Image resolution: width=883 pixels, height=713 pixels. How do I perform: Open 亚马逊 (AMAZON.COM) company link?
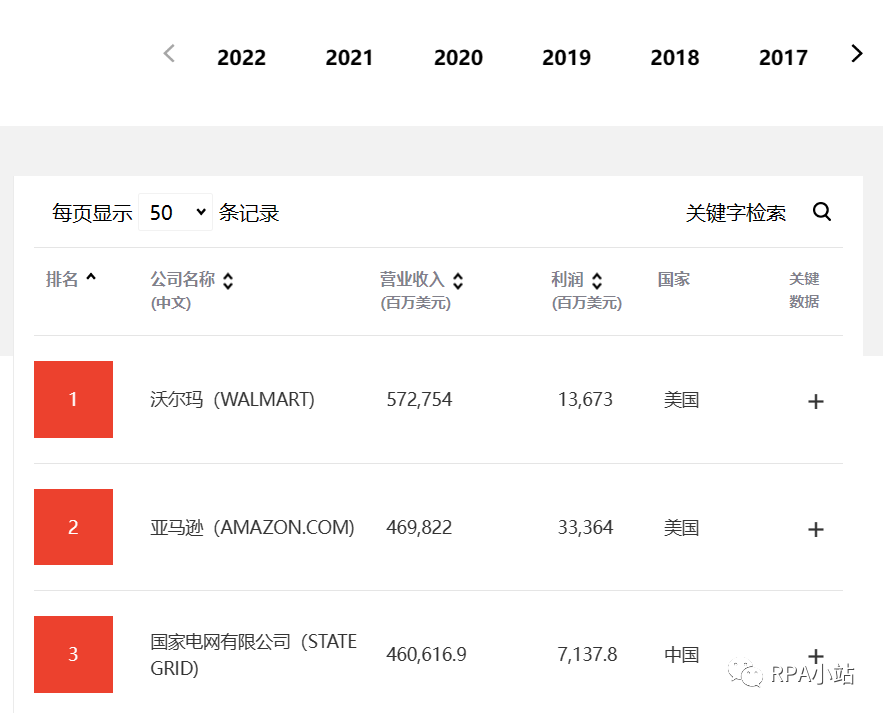[252, 527]
